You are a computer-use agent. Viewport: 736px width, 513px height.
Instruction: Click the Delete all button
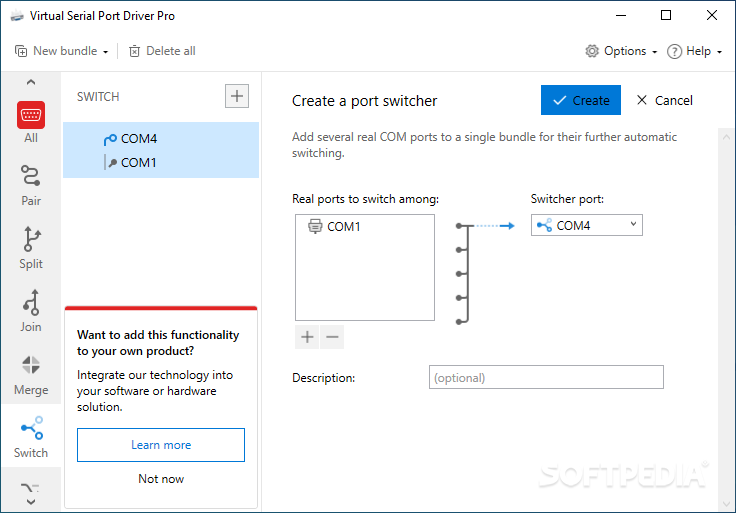(x=162, y=51)
